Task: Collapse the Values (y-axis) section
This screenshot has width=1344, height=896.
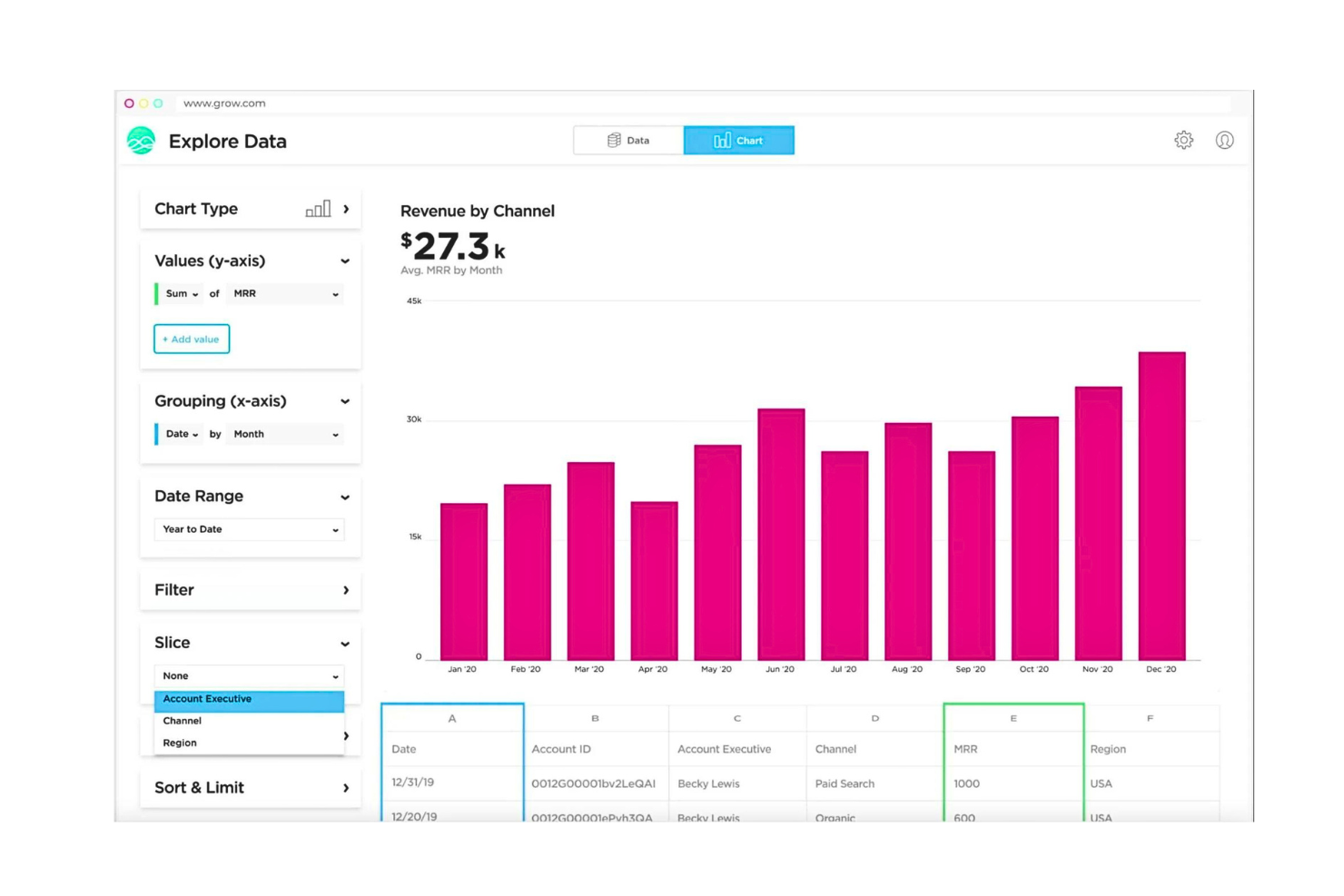Action: click(345, 261)
